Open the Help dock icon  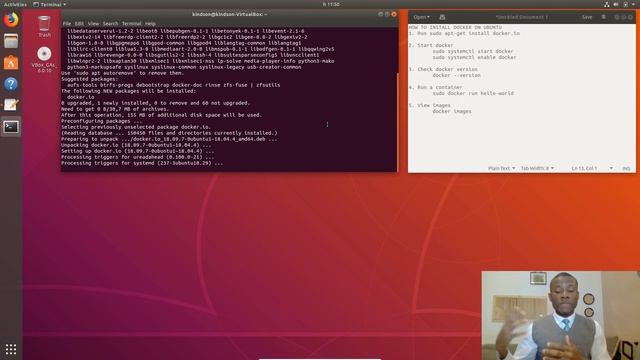(x=11, y=84)
